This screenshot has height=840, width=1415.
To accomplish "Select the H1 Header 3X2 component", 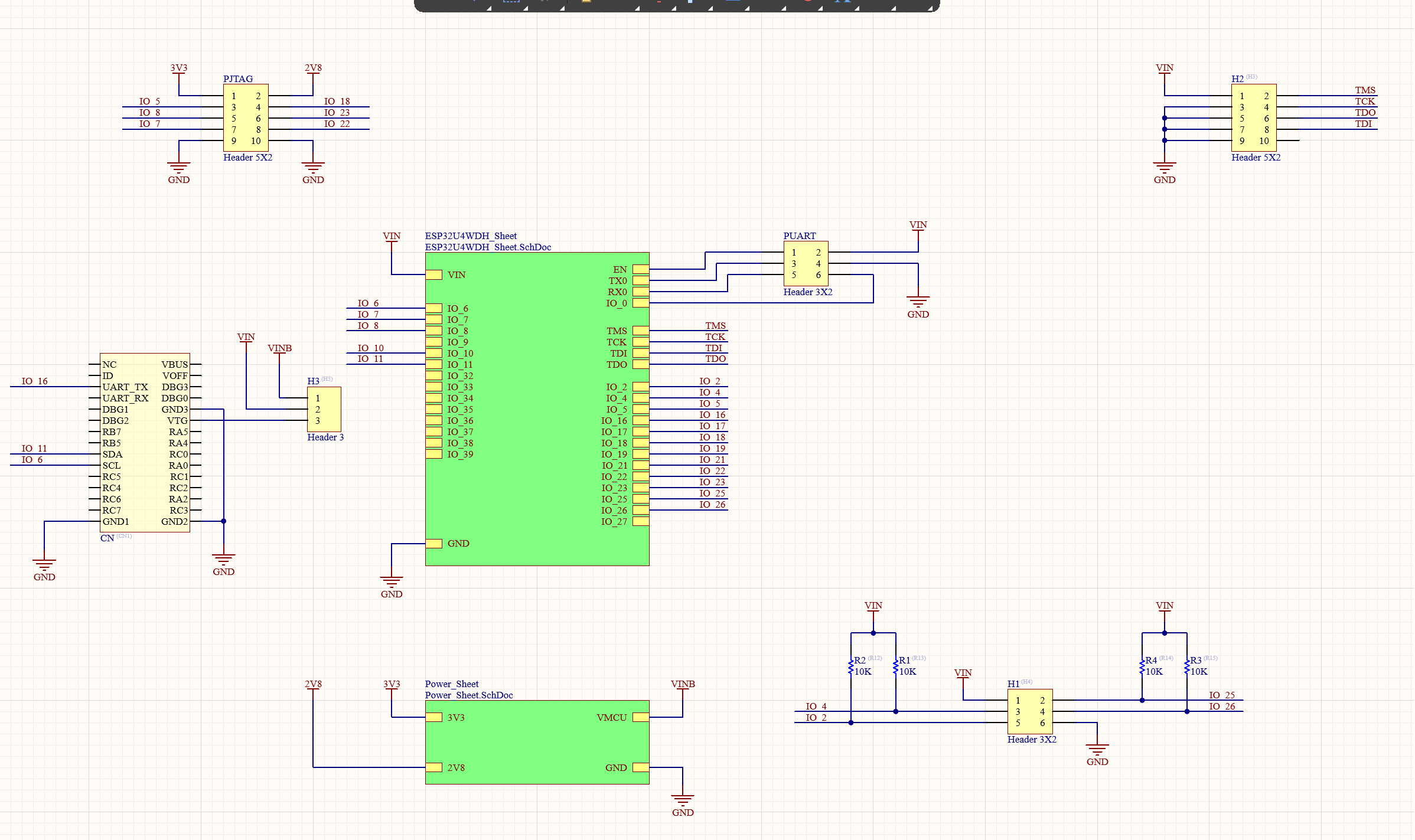I will pos(1030,711).
